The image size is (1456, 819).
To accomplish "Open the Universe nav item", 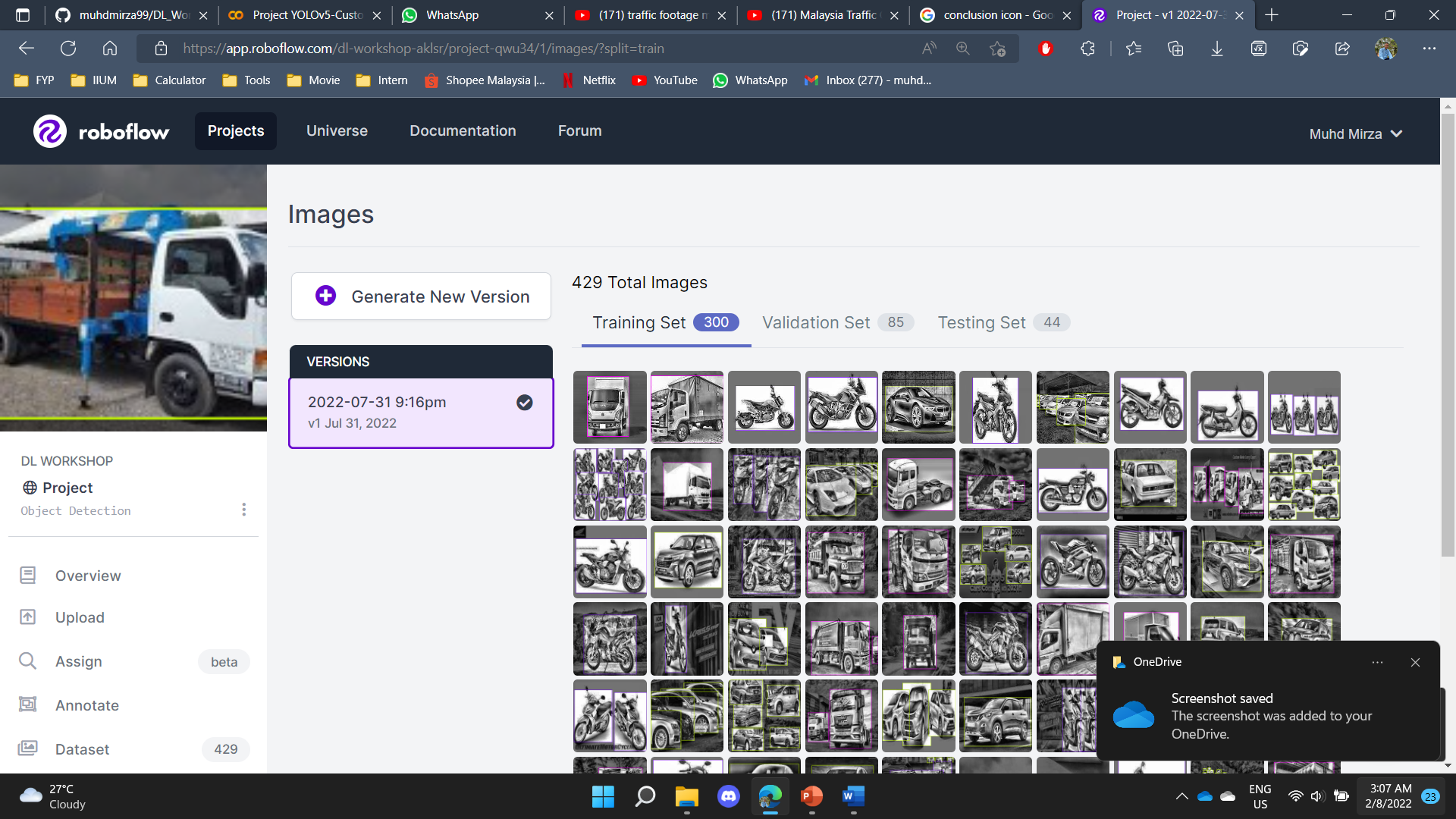I will [337, 130].
